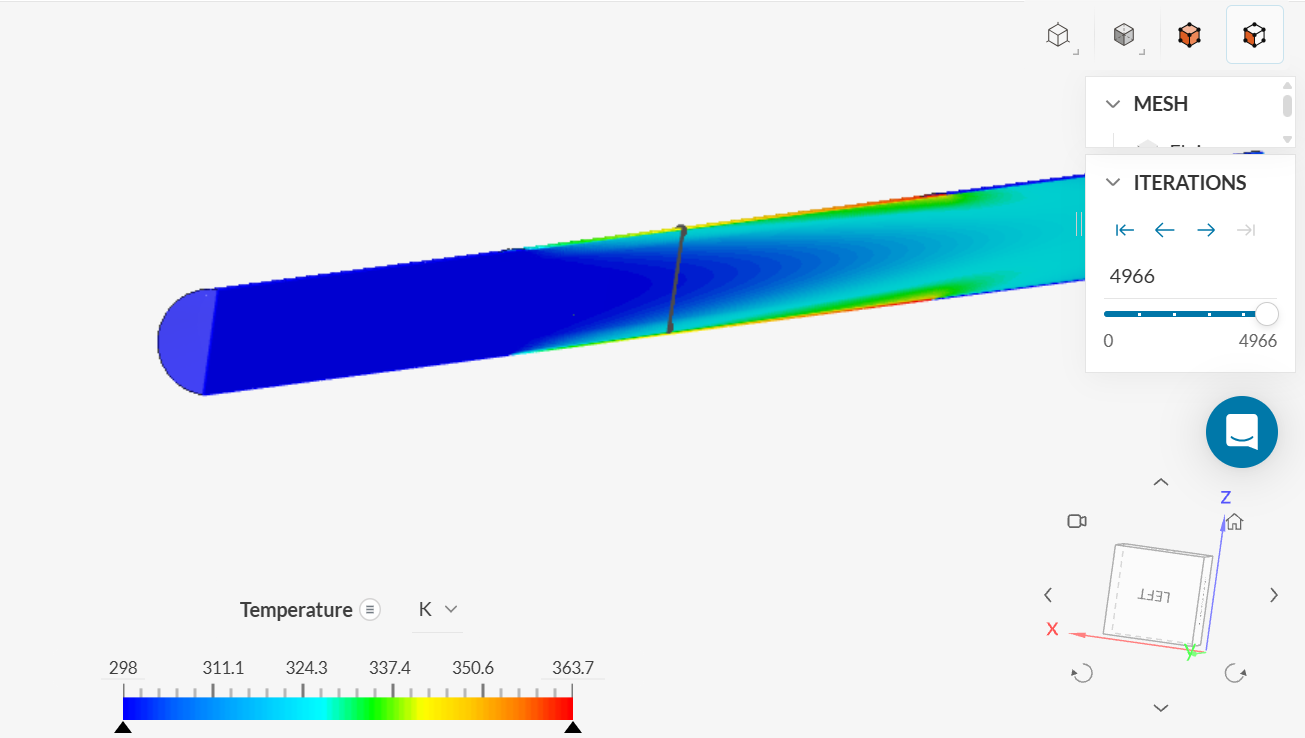Roll the view counter-clockwise
The width and height of the screenshot is (1305, 738).
click(1081, 673)
